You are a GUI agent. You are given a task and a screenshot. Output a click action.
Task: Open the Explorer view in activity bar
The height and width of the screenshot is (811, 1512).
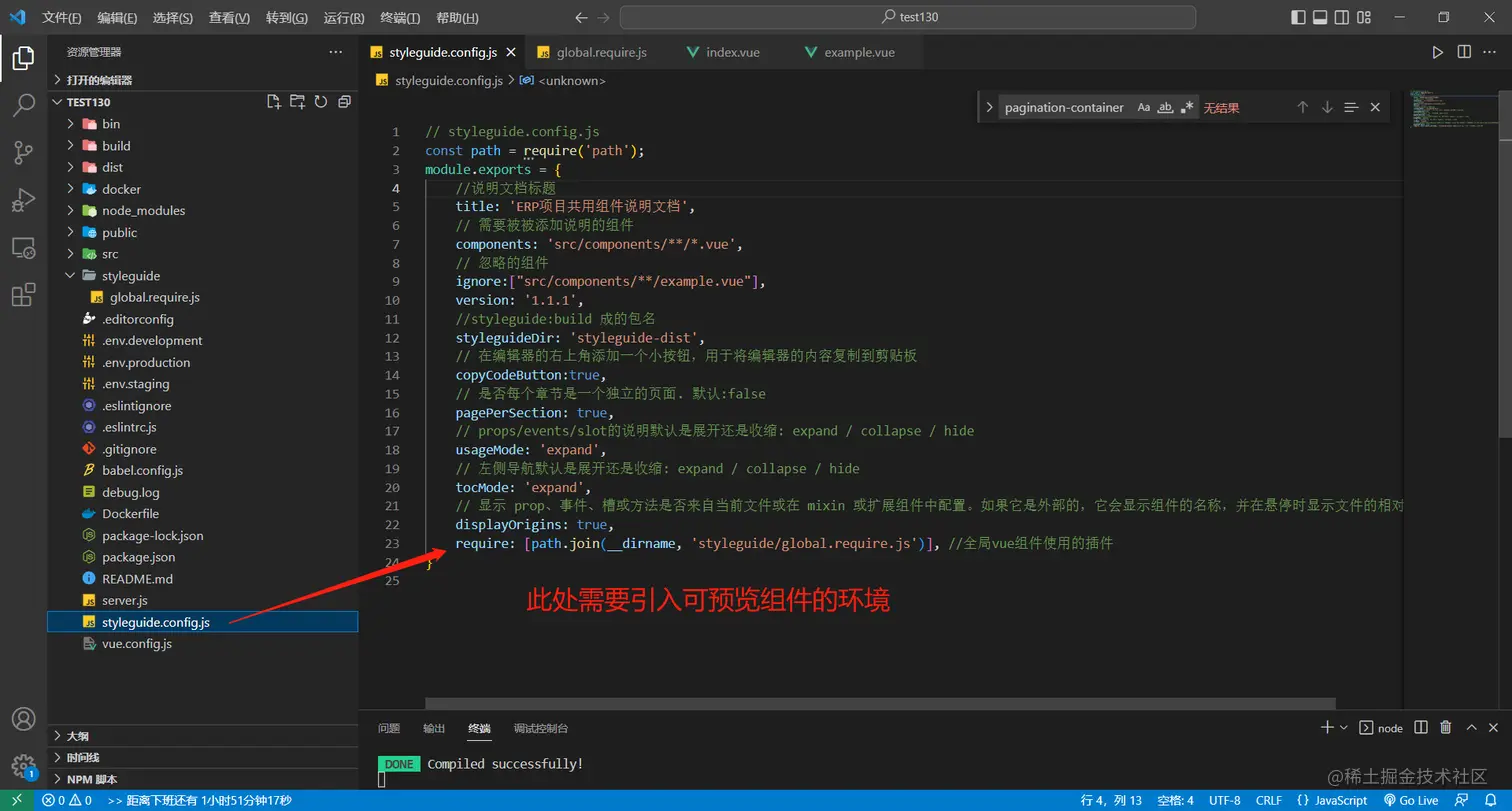[x=23, y=59]
